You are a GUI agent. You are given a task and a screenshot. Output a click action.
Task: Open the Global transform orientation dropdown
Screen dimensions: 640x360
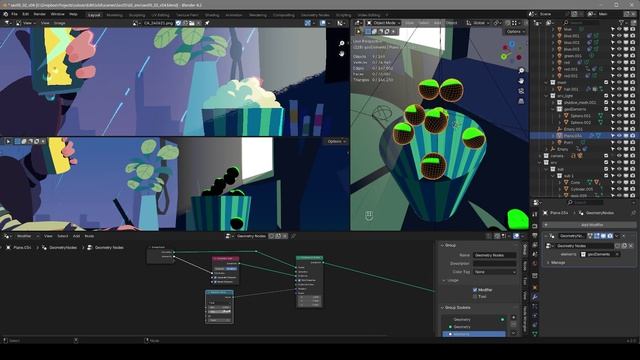478,23
